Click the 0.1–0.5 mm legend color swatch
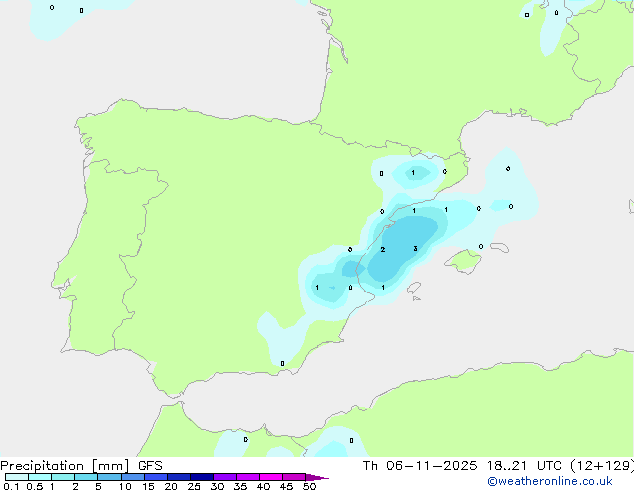 [17, 477]
